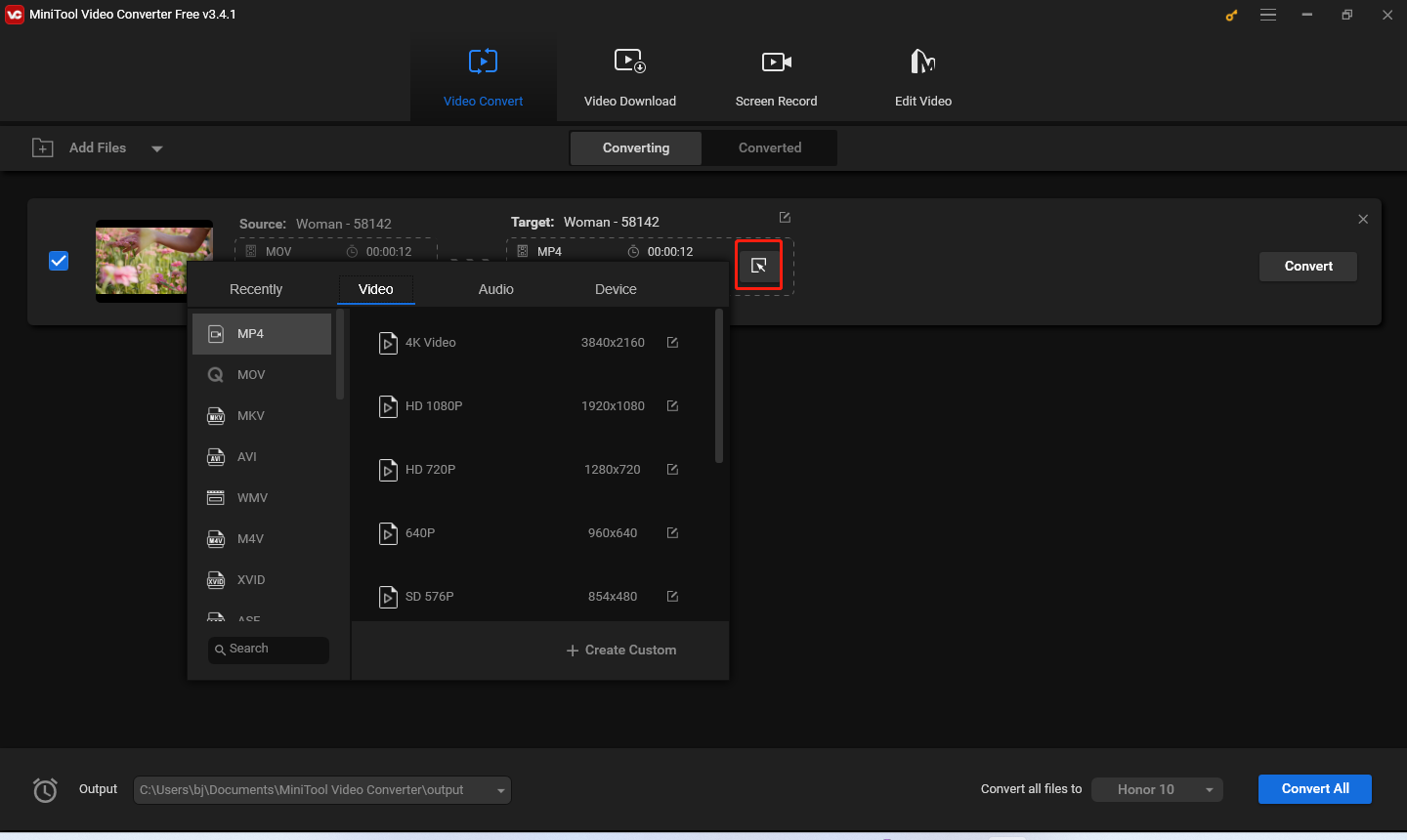Edit the 640P preset settings icon
Screen dimensions: 1407x840
point(672,533)
